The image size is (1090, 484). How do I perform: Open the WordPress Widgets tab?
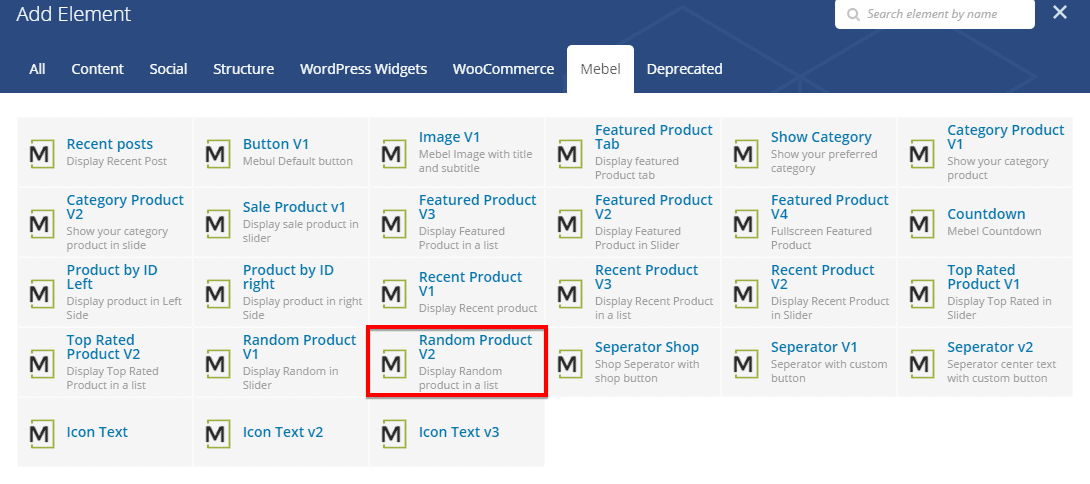(x=364, y=69)
